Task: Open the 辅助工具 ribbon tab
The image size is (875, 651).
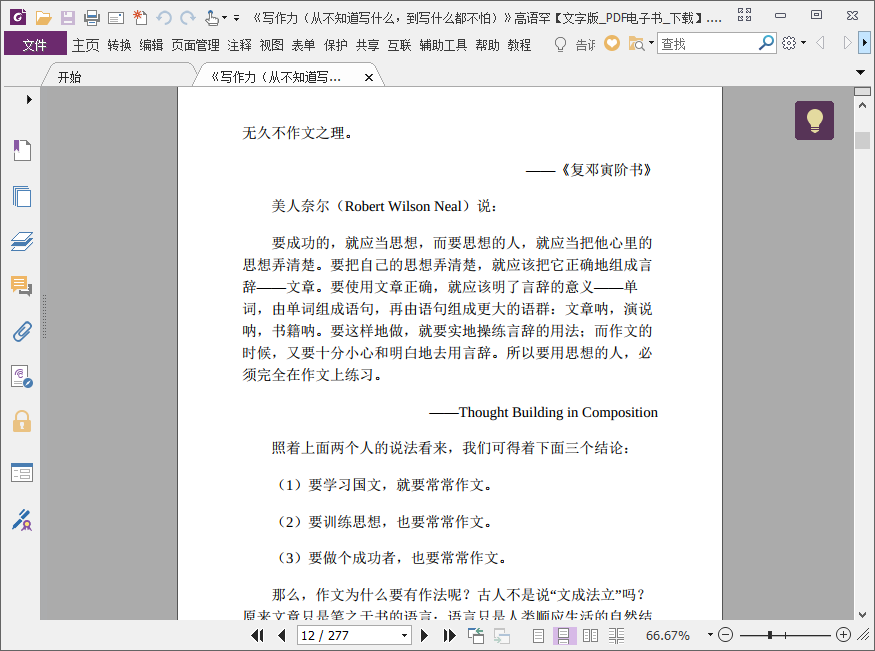Action: 443,45
